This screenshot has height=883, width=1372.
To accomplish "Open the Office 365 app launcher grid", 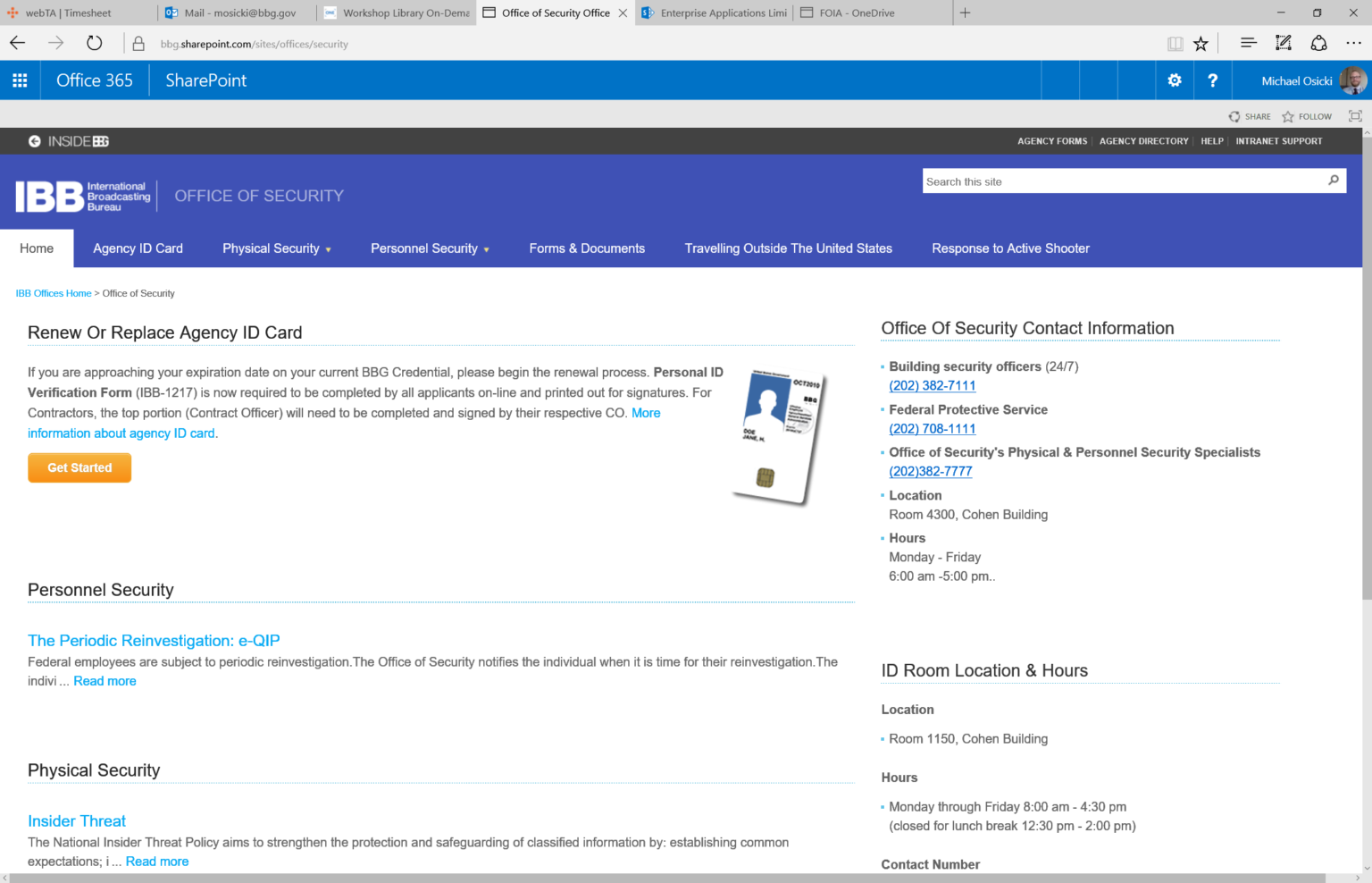I will click(20, 80).
